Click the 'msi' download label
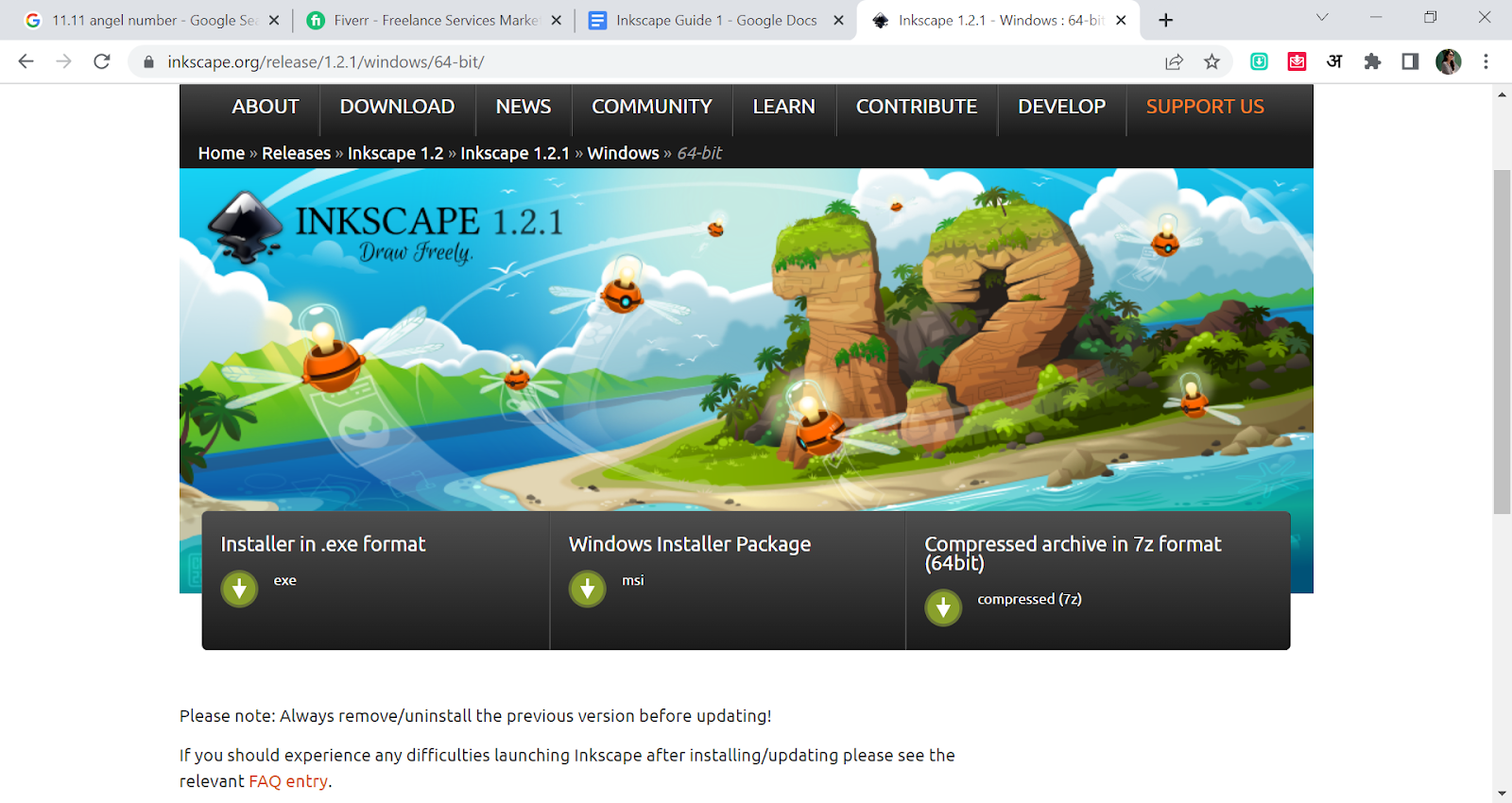Viewport: 1512px width, 803px height. point(632,580)
